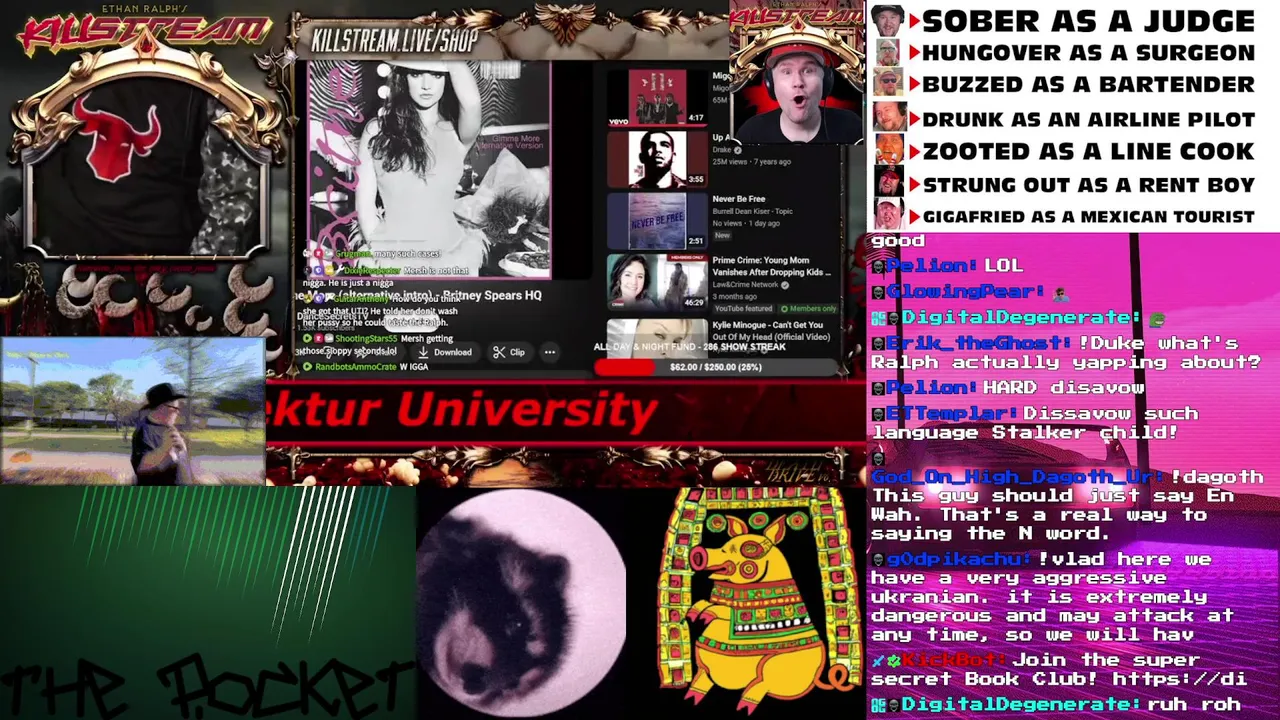Click the avatar beside 'STRUNG OUT AS A RENT BOY'
Image resolution: width=1280 pixels, height=720 pixels.
pos(887,183)
